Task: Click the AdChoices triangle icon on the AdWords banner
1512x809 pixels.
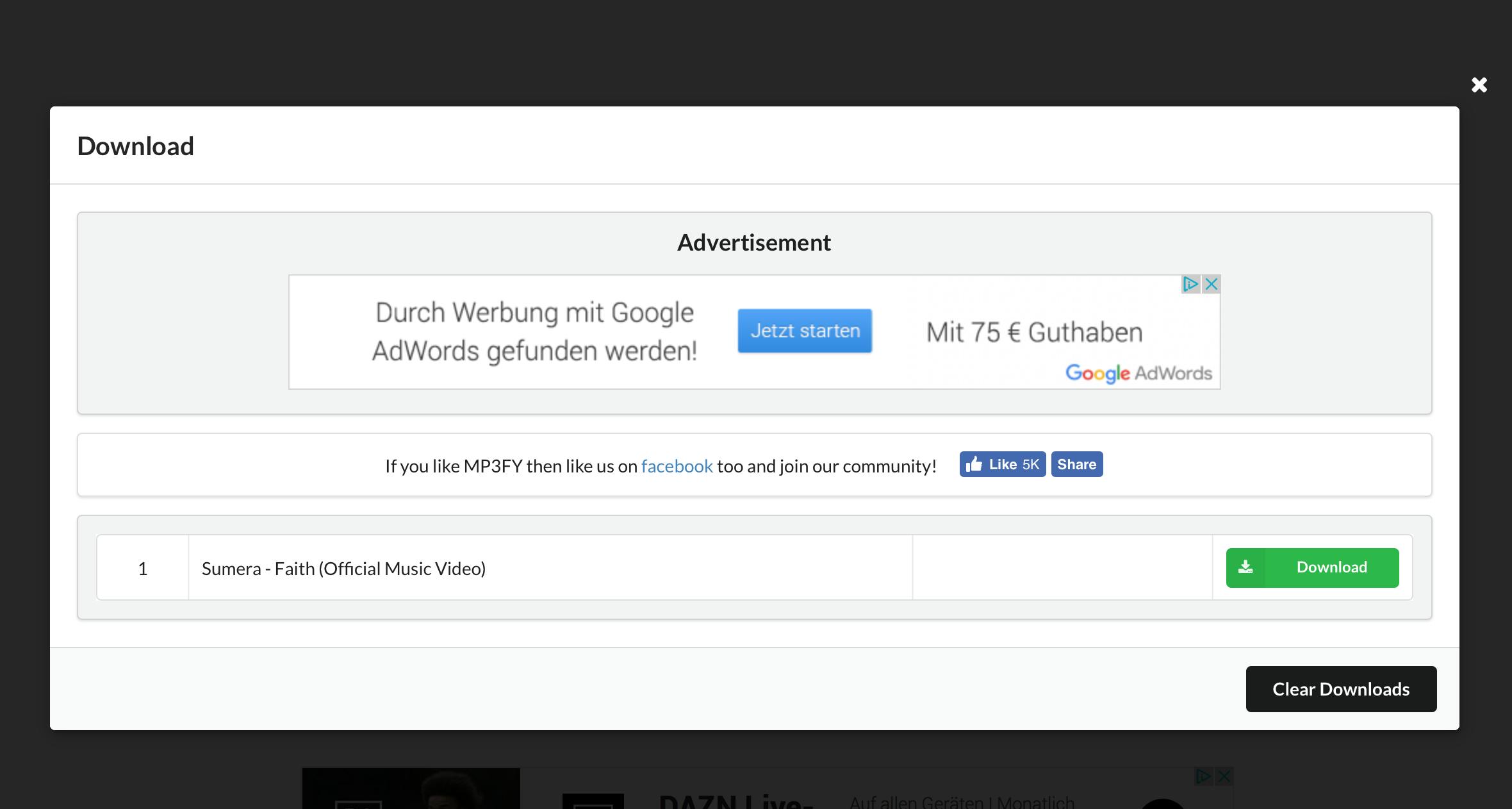Action: coord(1190,284)
